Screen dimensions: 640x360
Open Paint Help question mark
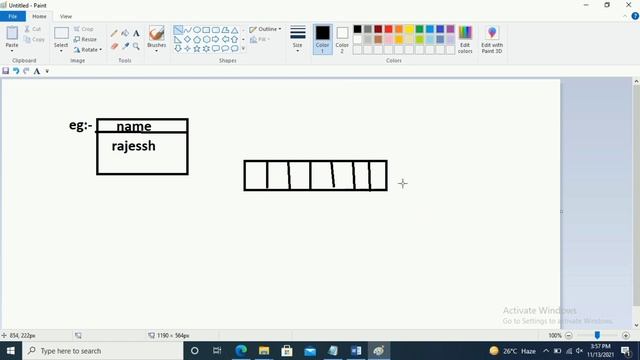[635, 16]
